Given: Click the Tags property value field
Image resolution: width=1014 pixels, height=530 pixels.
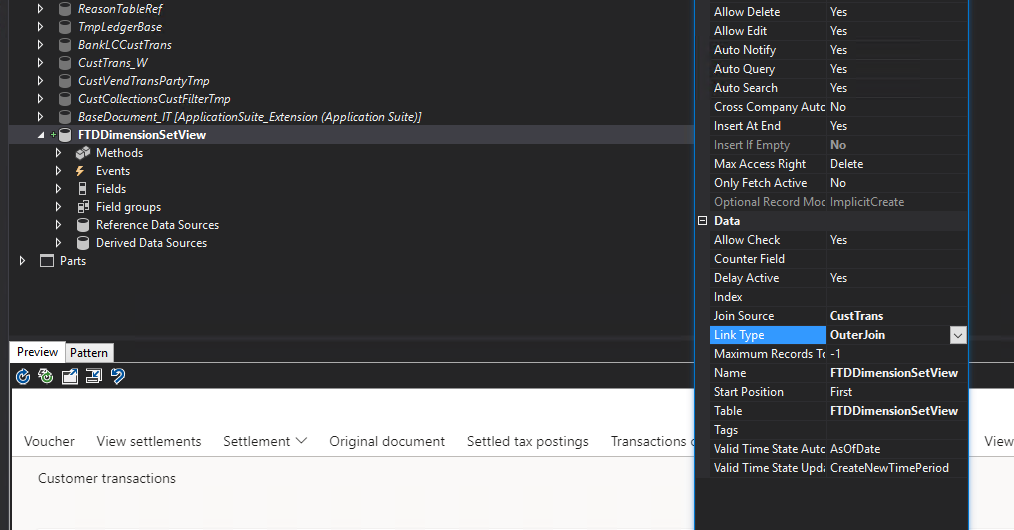Looking at the screenshot, I should click(x=897, y=430).
